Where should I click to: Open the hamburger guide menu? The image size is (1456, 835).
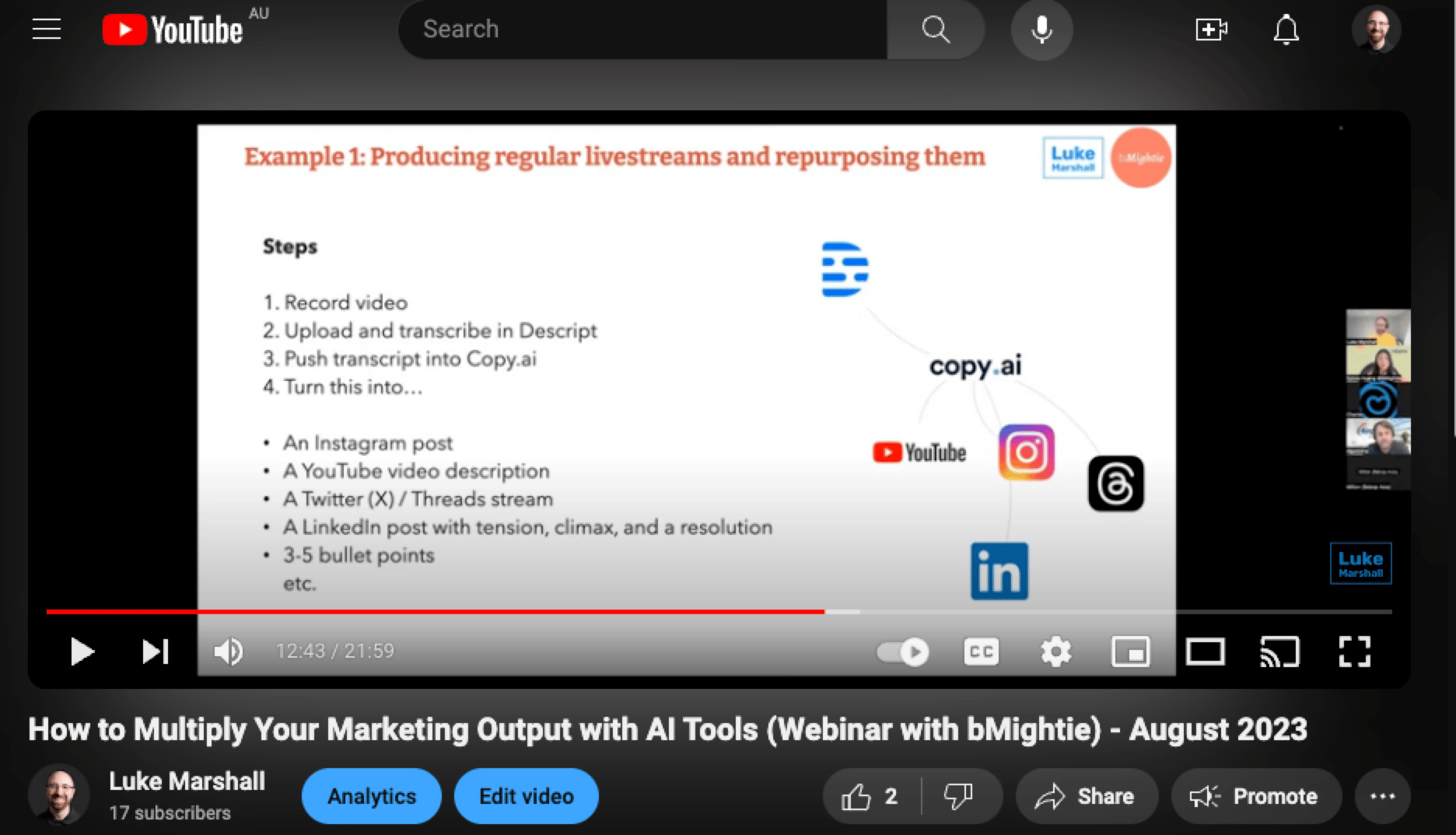coord(47,30)
